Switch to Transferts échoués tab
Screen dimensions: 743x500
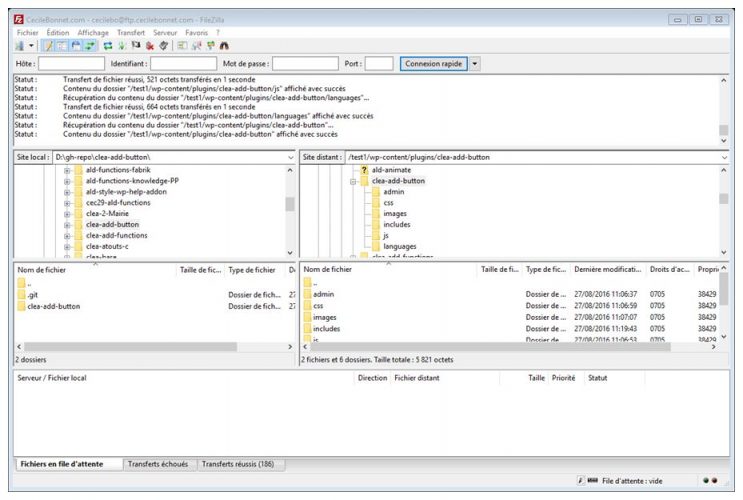[x=158, y=464]
